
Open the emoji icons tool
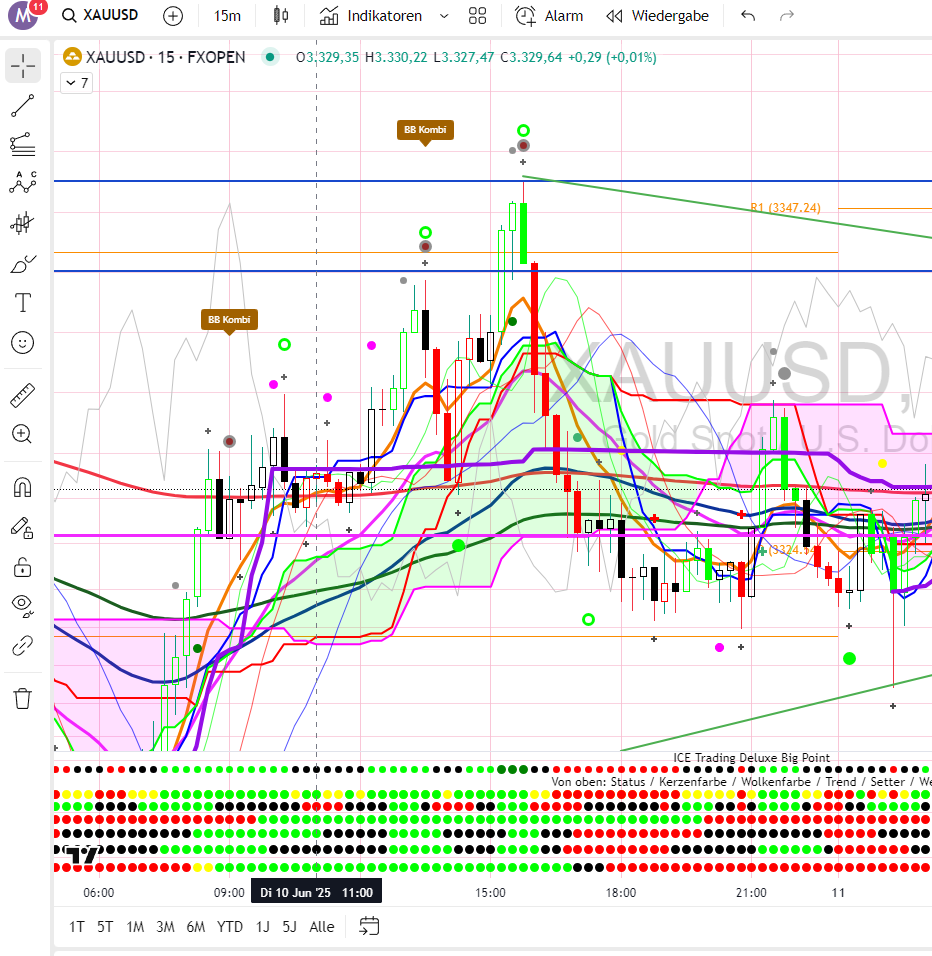click(x=22, y=342)
